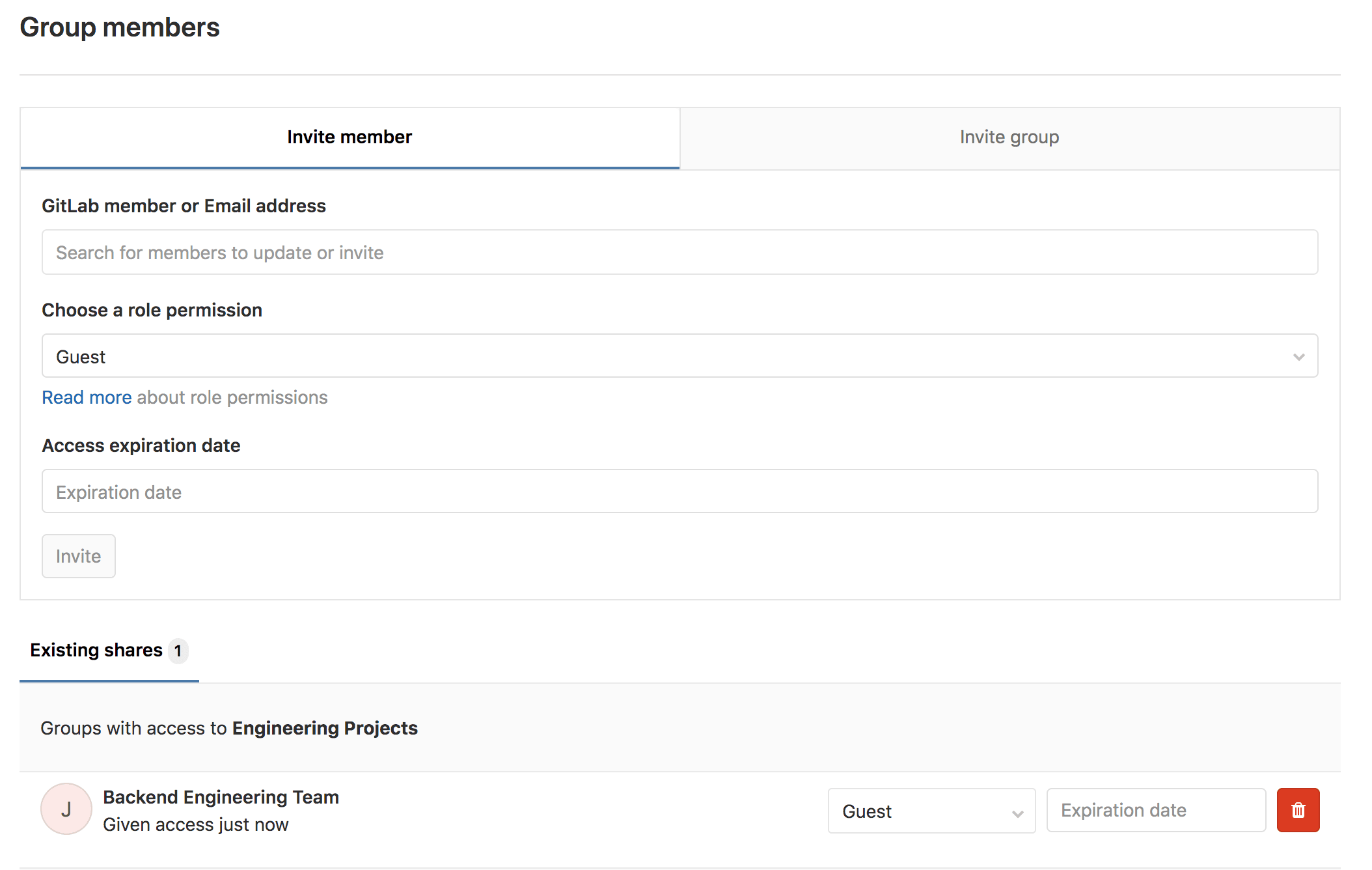
Task: Click the chevron in Backend team's Guest select
Action: (1017, 813)
